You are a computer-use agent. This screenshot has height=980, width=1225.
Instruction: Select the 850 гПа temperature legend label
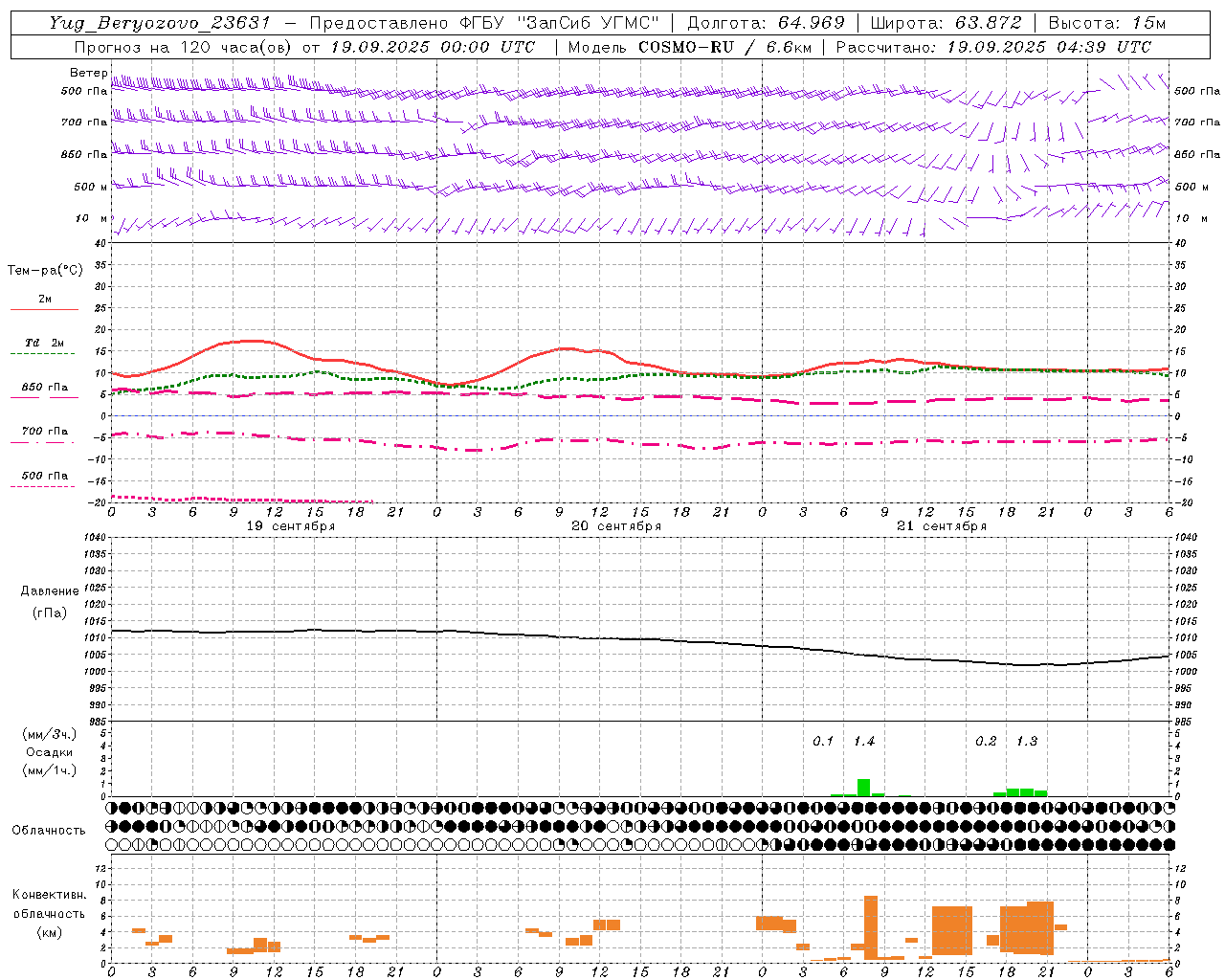click(x=45, y=388)
